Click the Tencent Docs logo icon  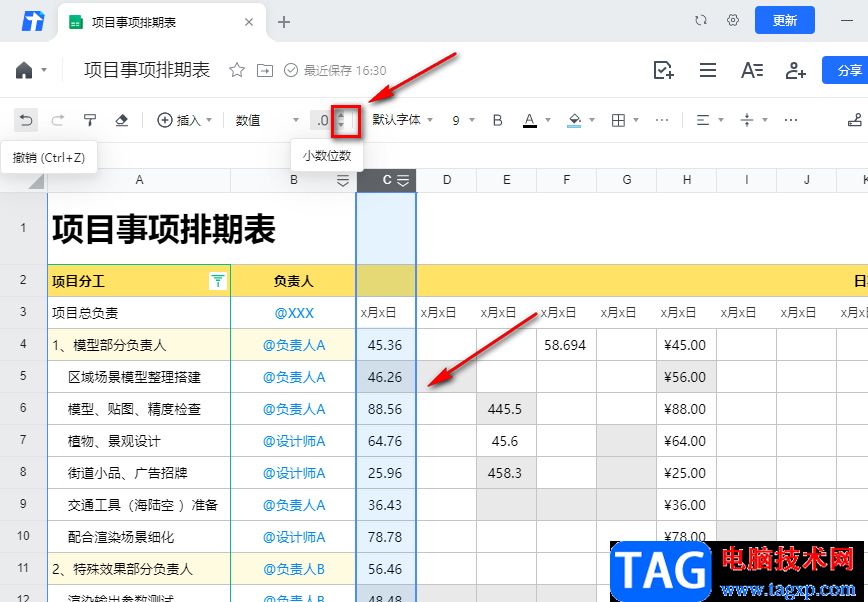[x=33, y=22]
